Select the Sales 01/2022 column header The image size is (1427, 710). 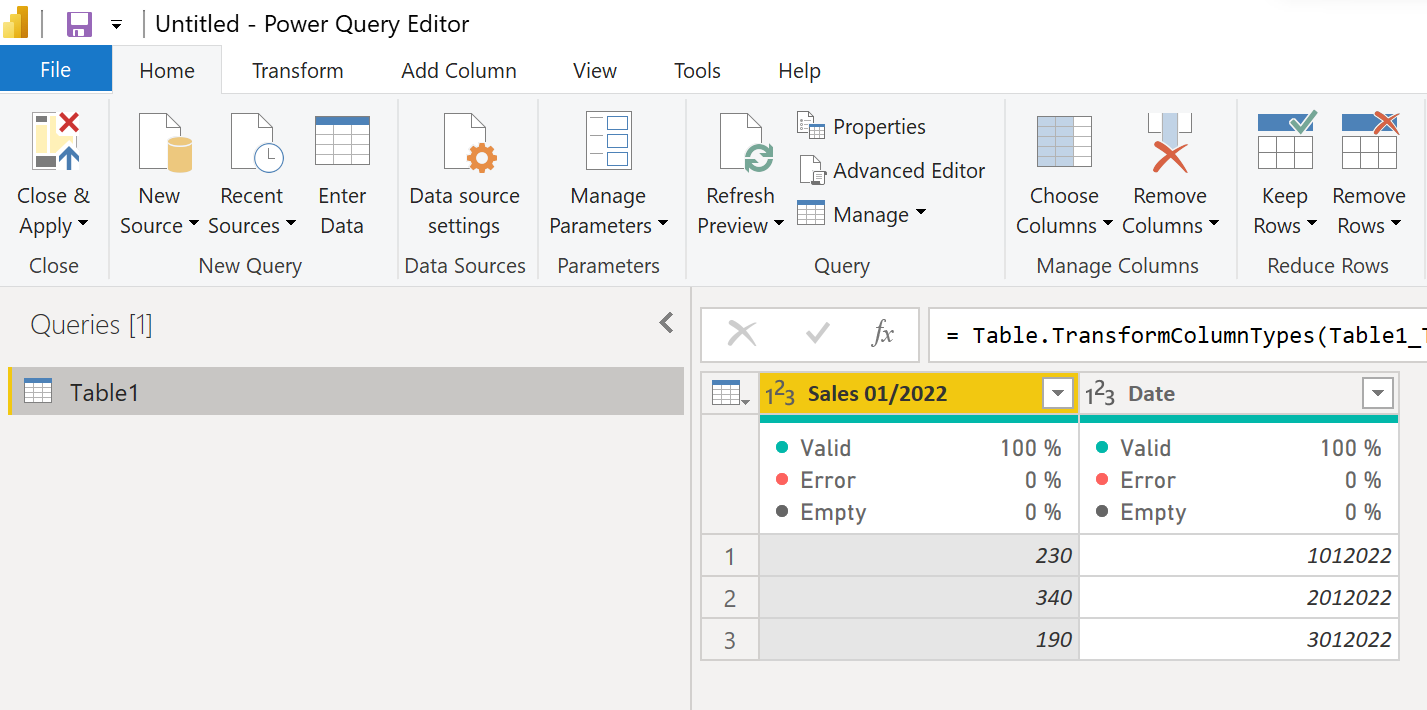click(919, 394)
